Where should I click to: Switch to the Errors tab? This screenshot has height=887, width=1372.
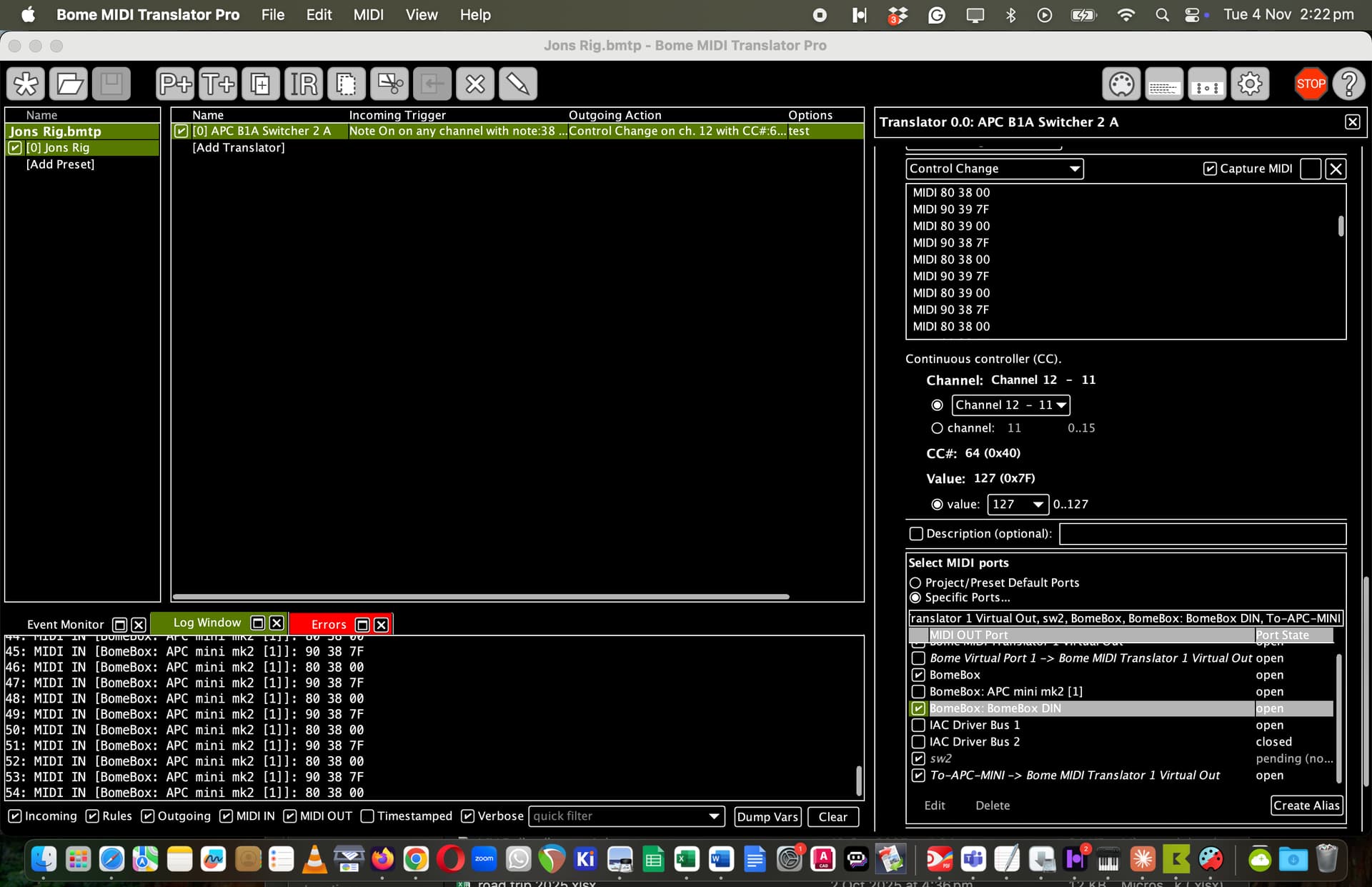tap(329, 624)
